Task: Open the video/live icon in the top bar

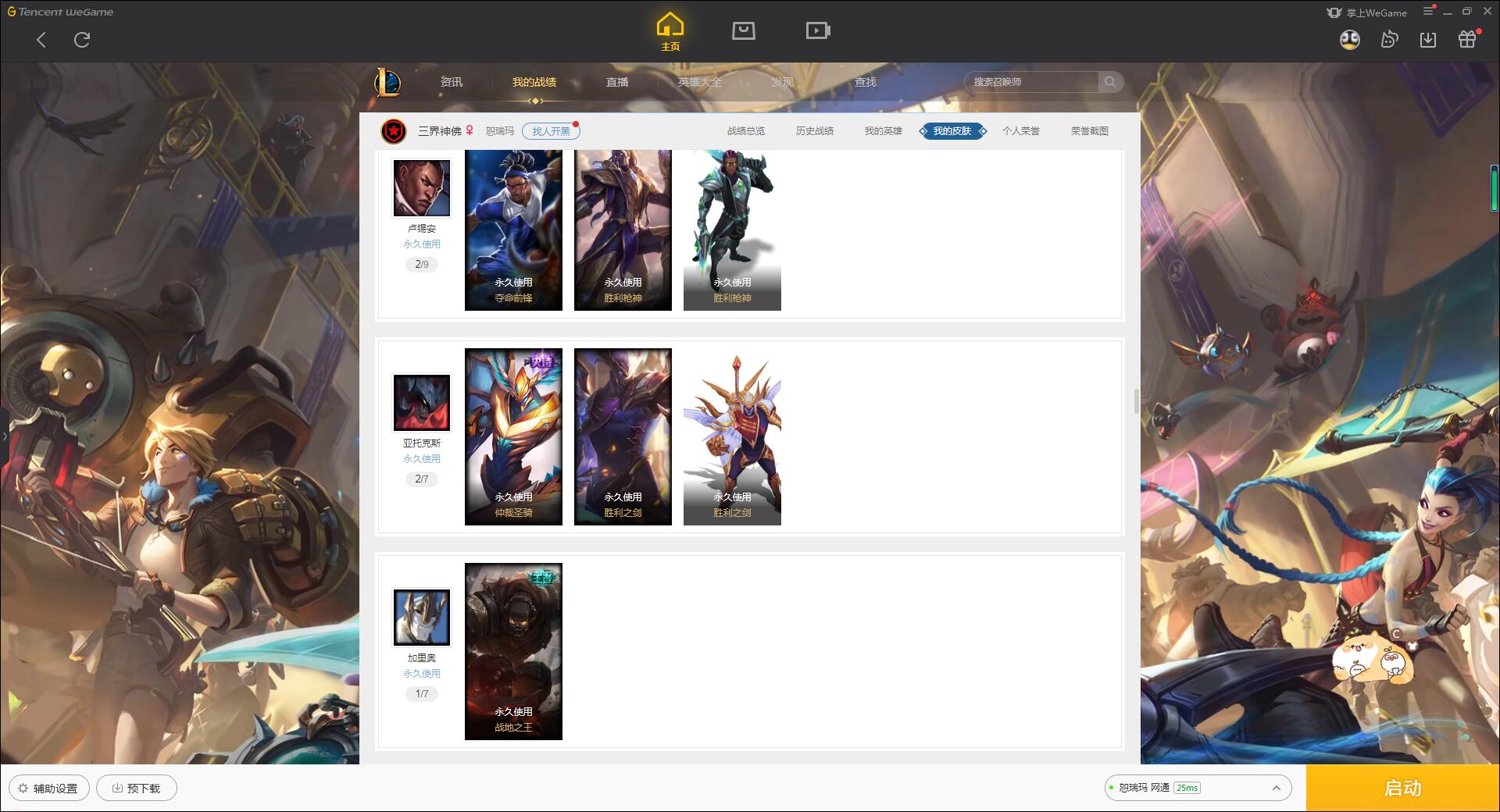Action: pyautogui.click(x=818, y=30)
